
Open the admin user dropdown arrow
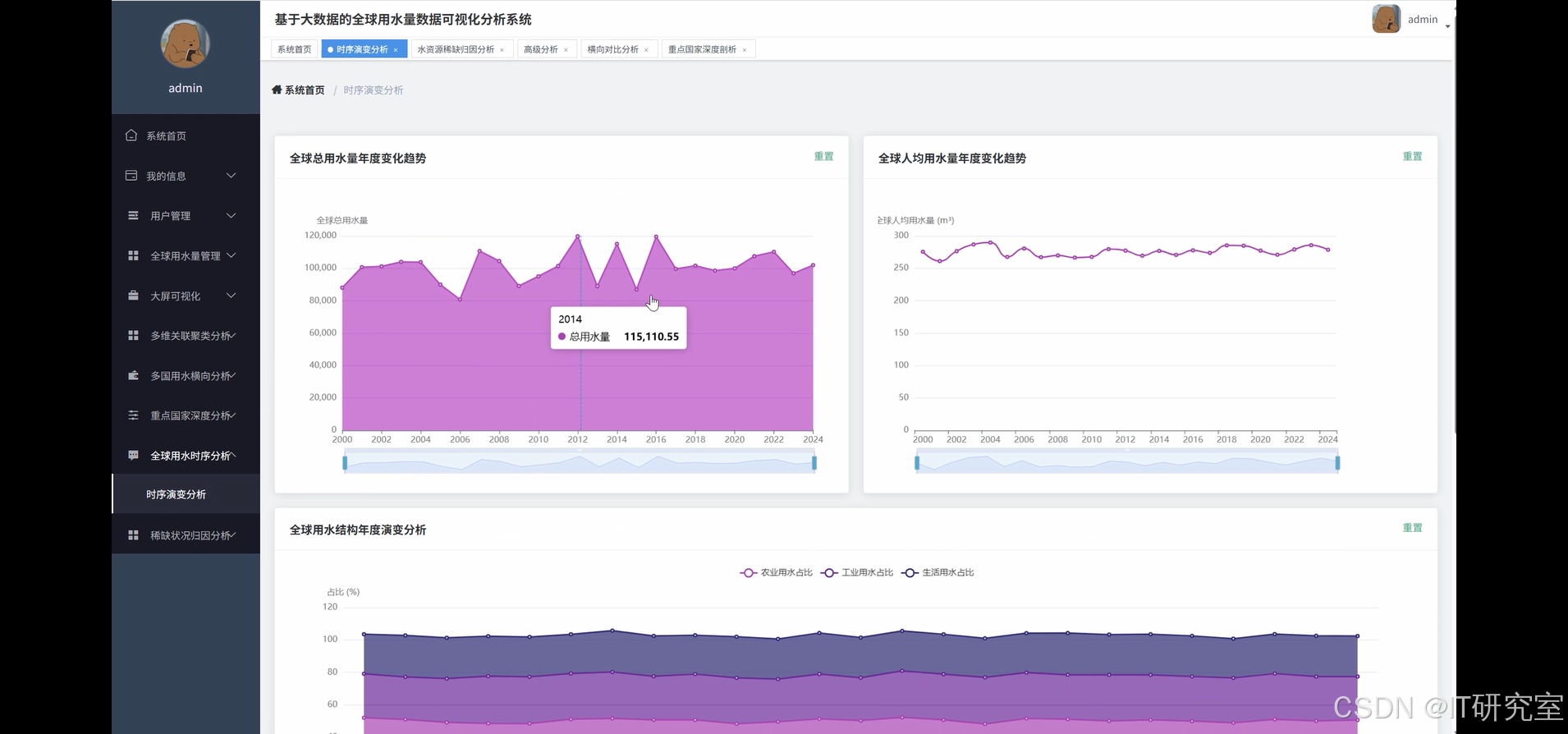(x=1447, y=26)
